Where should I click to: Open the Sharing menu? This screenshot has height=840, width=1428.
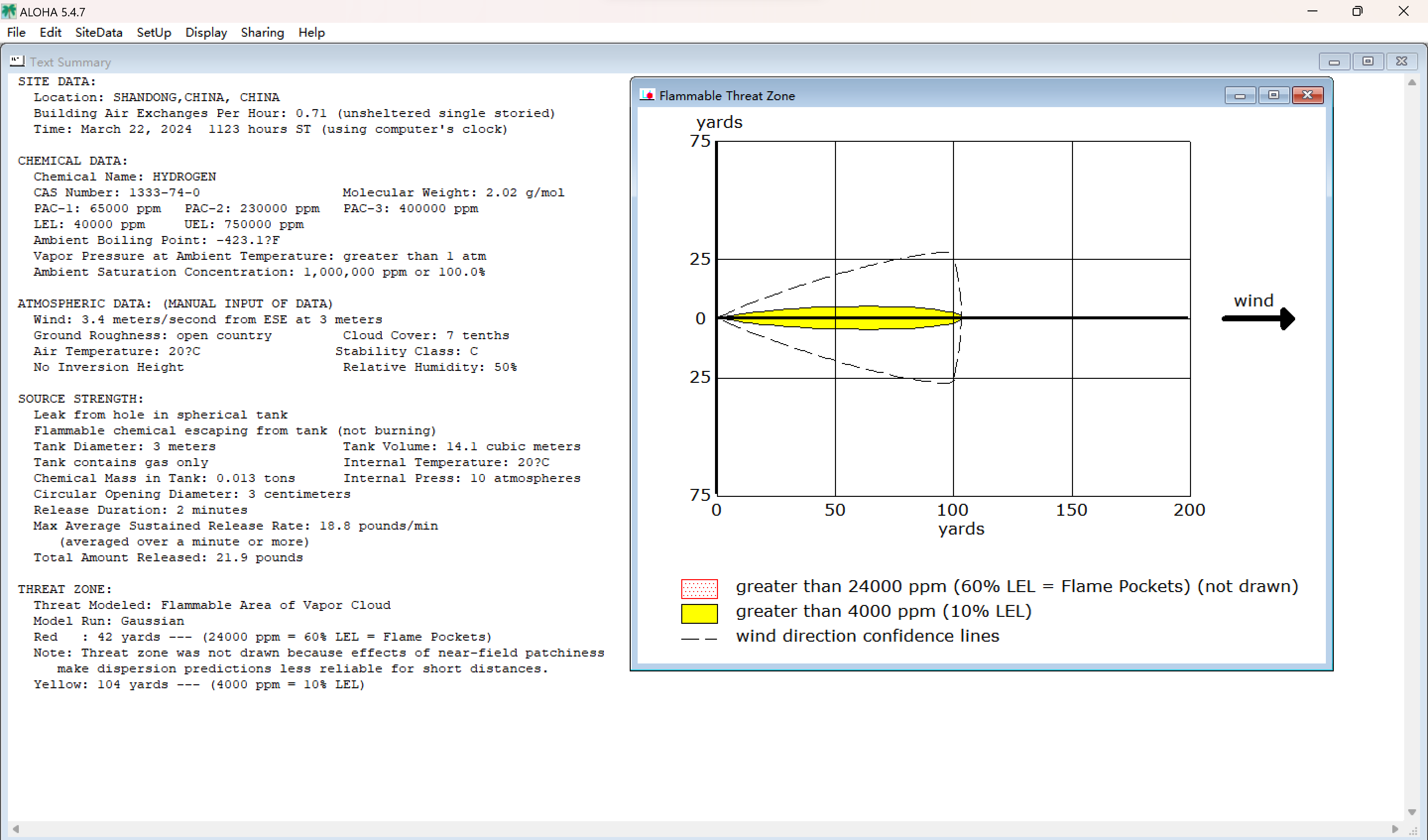tap(262, 32)
